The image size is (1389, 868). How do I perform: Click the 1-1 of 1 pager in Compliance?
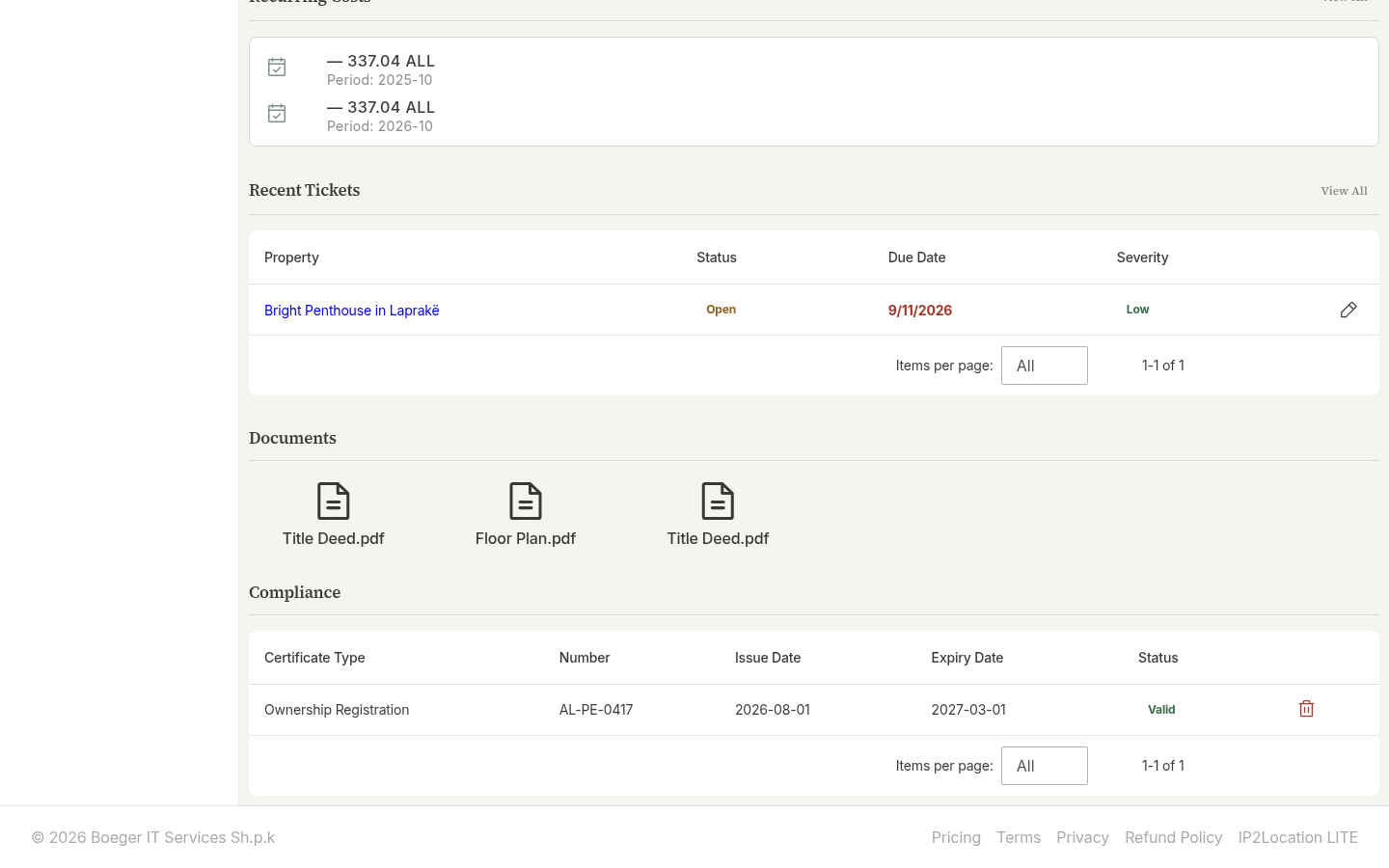pos(1163,766)
